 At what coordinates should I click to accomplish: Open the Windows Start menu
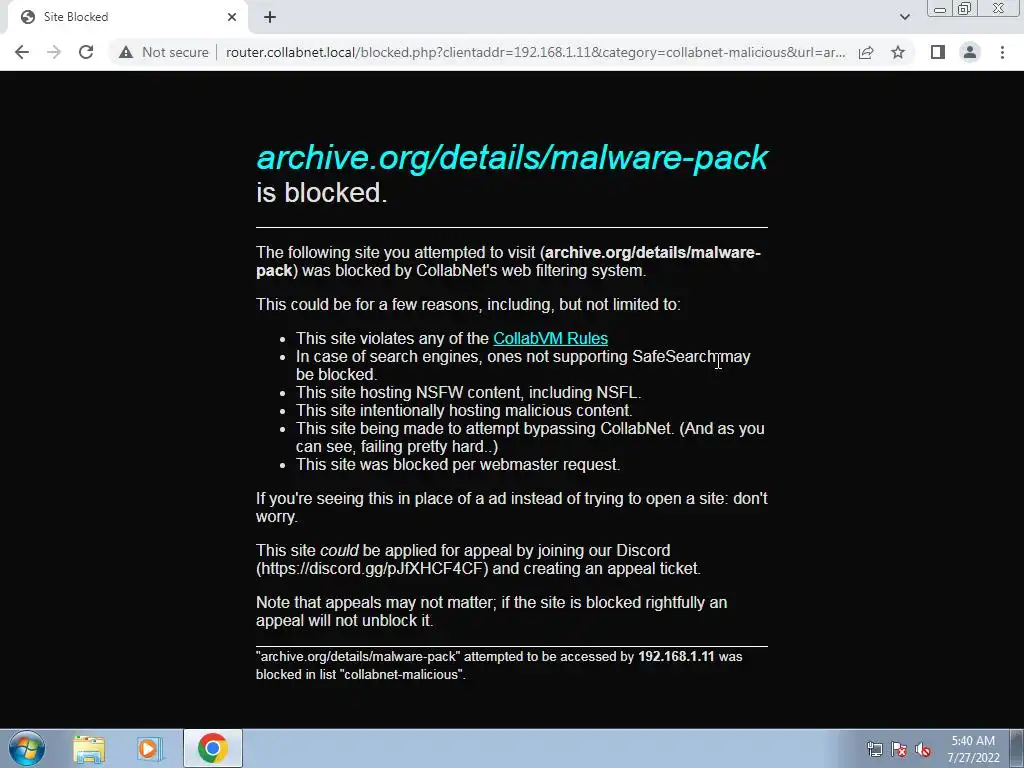27,748
